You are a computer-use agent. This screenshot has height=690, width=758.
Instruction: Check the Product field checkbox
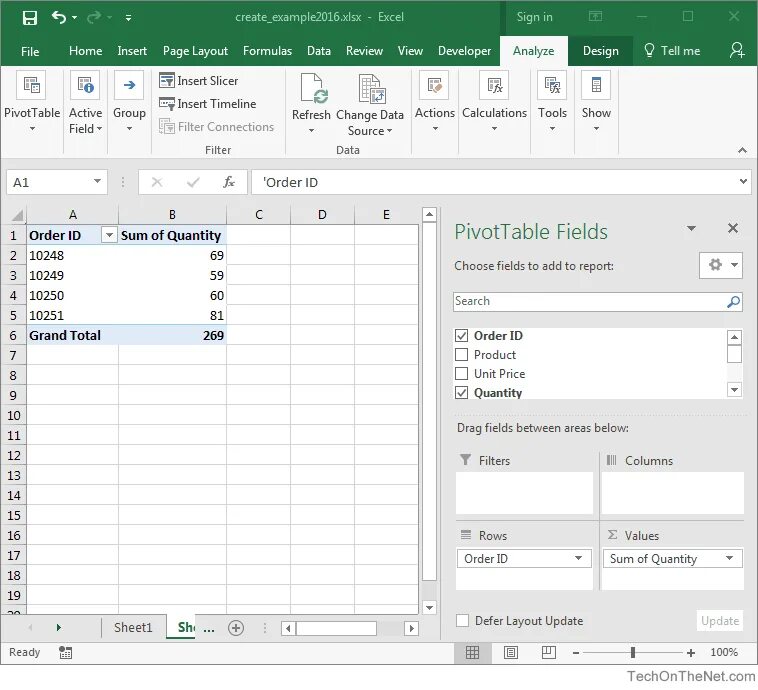[x=462, y=355]
